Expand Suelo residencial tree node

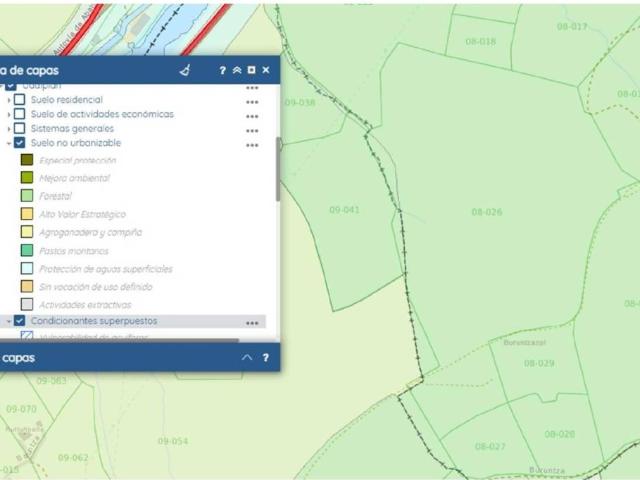(x=9, y=100)
